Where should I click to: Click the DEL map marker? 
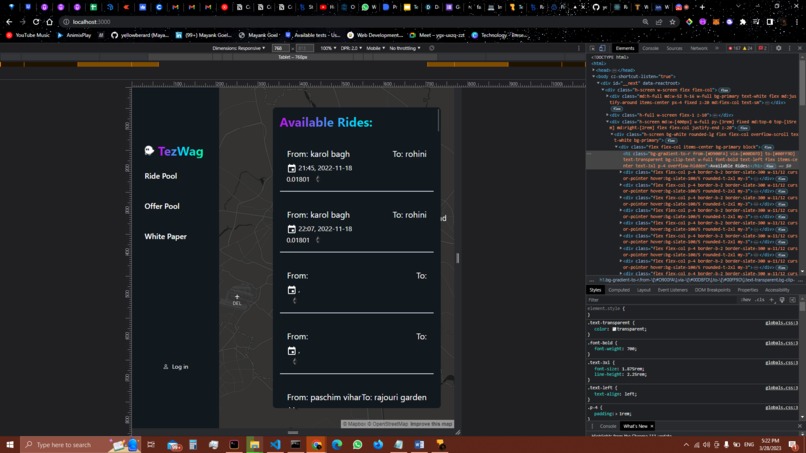[236, 300]
